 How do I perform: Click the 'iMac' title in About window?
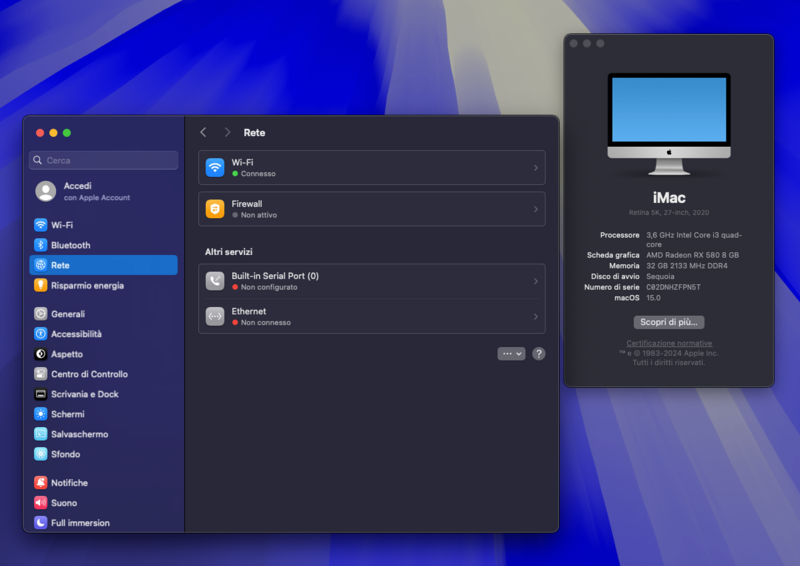click(x=669, y=198)
